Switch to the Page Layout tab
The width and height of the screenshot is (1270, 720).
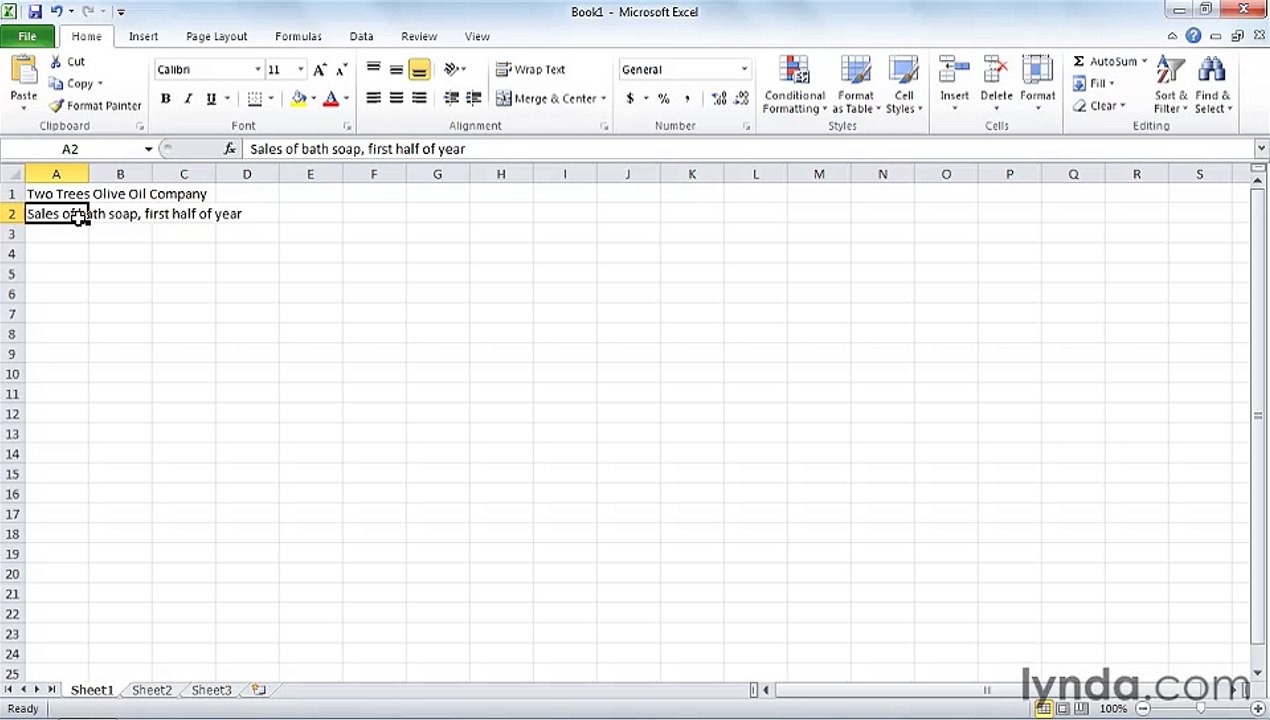216,37
